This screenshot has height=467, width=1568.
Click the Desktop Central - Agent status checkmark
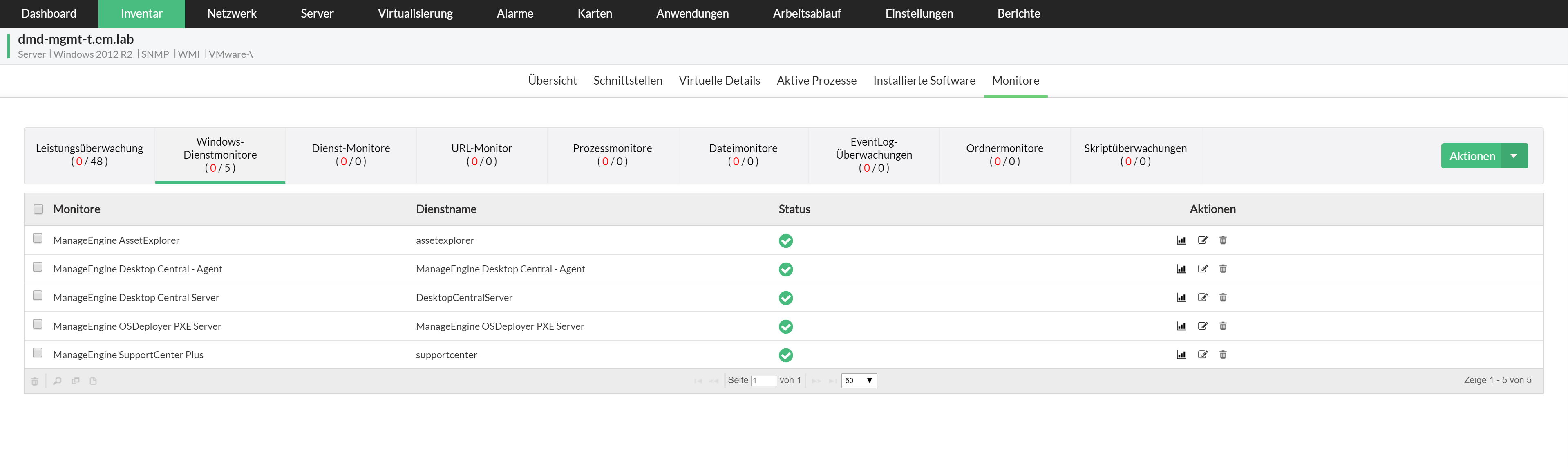pos(786,269)
